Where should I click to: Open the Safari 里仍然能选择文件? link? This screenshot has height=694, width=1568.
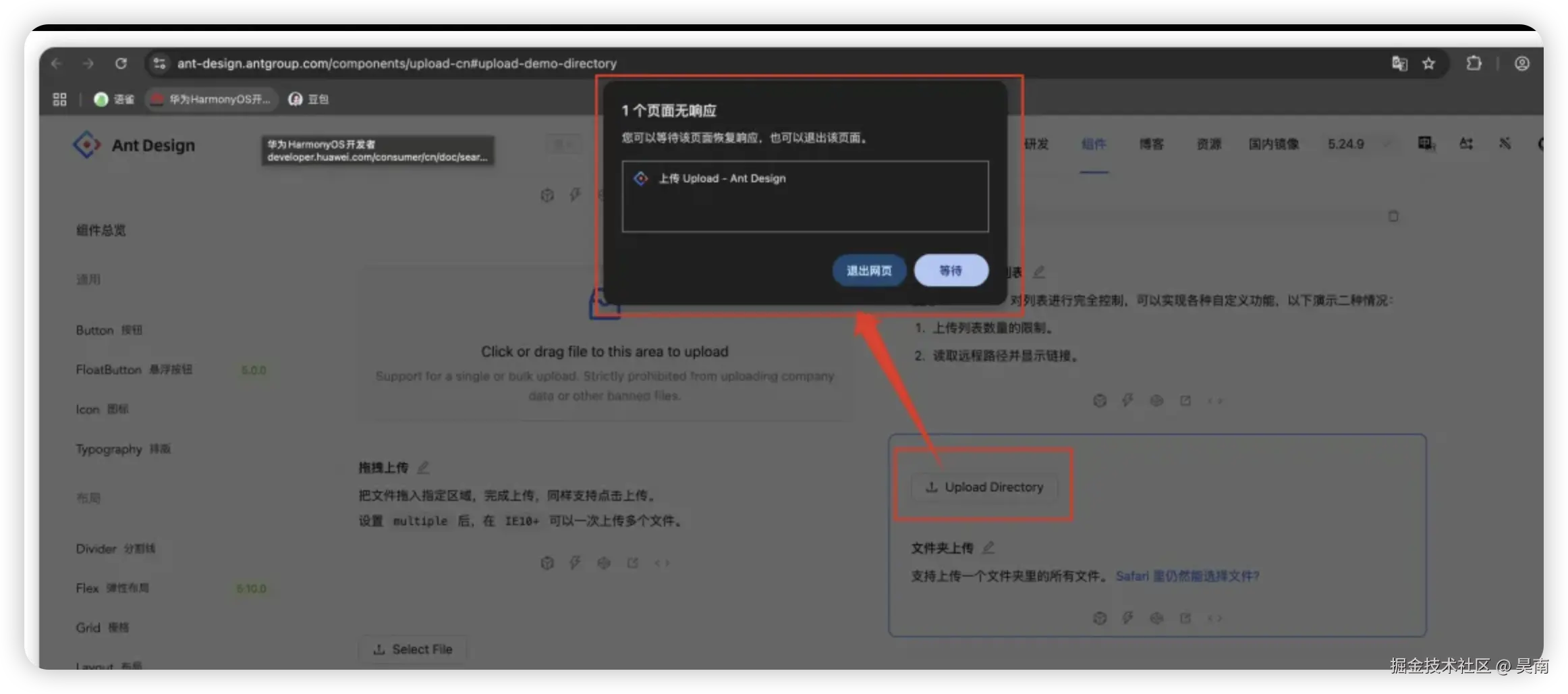point(1187,576)
